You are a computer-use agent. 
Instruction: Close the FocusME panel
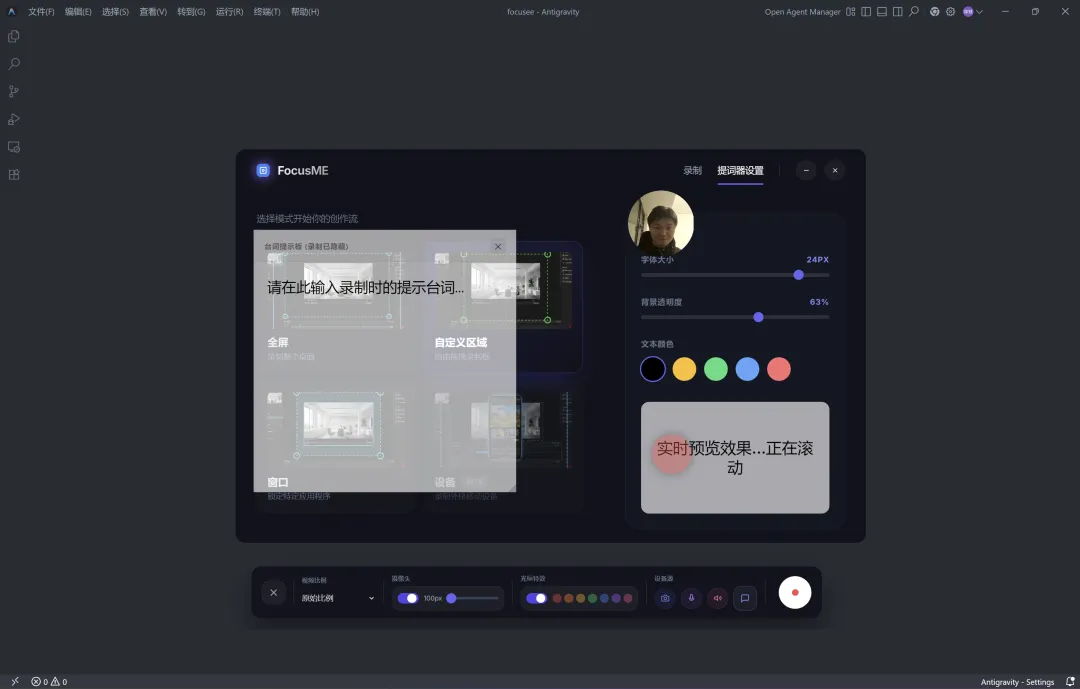pos(835,170)
